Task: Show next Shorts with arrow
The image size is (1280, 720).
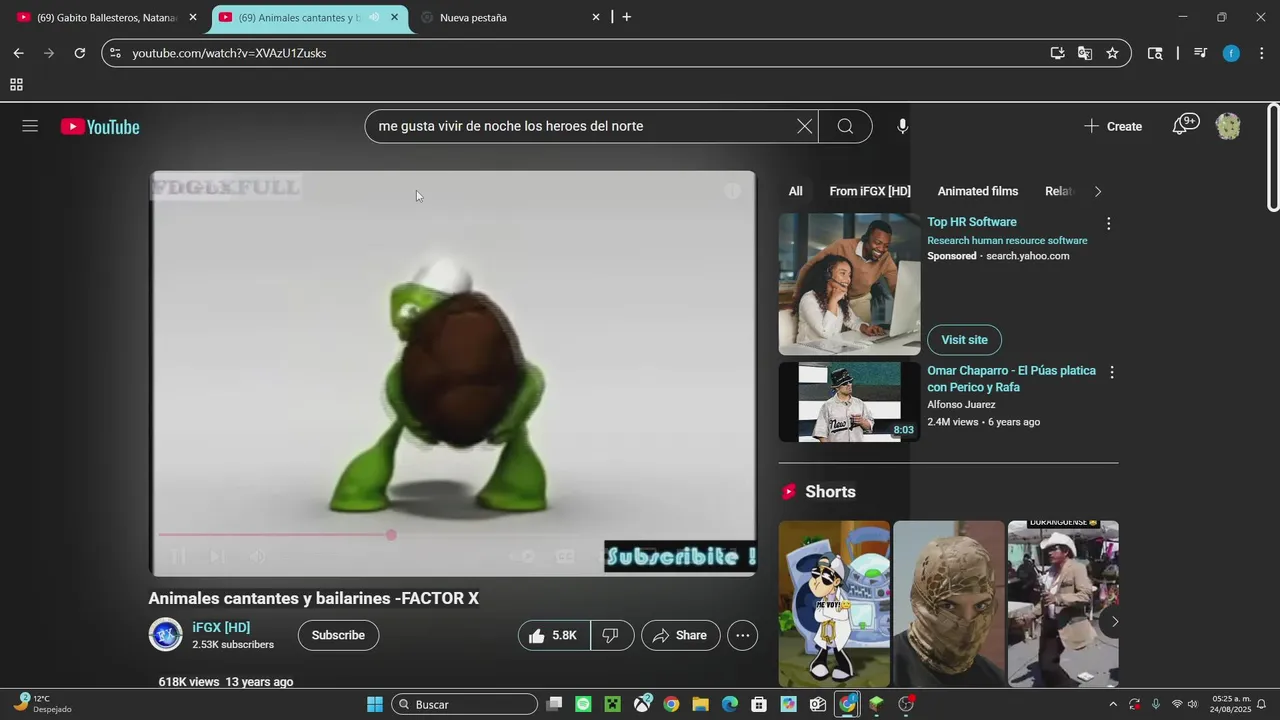Action: pos(1115,622)
